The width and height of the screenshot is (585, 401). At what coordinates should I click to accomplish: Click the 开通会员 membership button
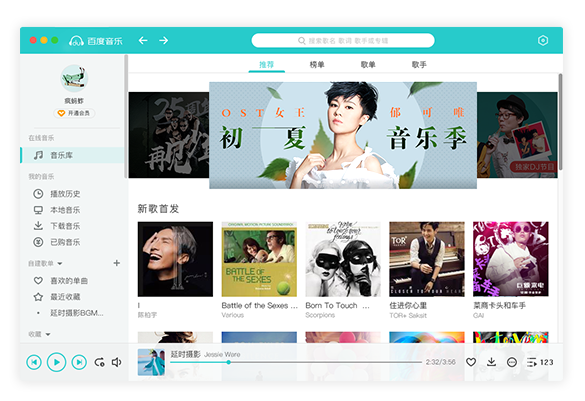pos(74,113)
